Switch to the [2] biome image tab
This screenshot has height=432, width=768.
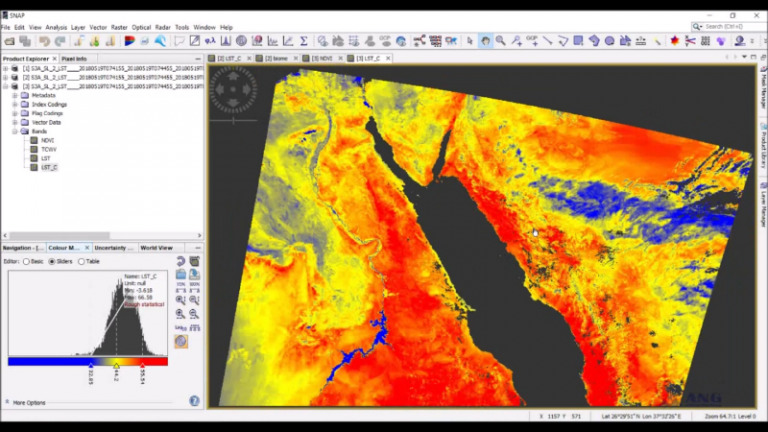pyautogui.click(x=276, y=58)
